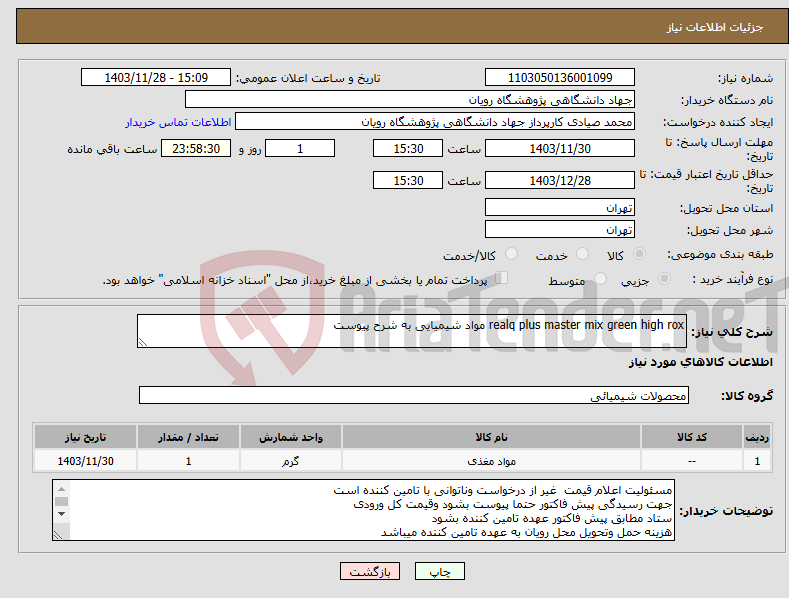Screen dimensions: 789x598
Task: Click the response deadline time 15:30 field
Action: [408, 148]
